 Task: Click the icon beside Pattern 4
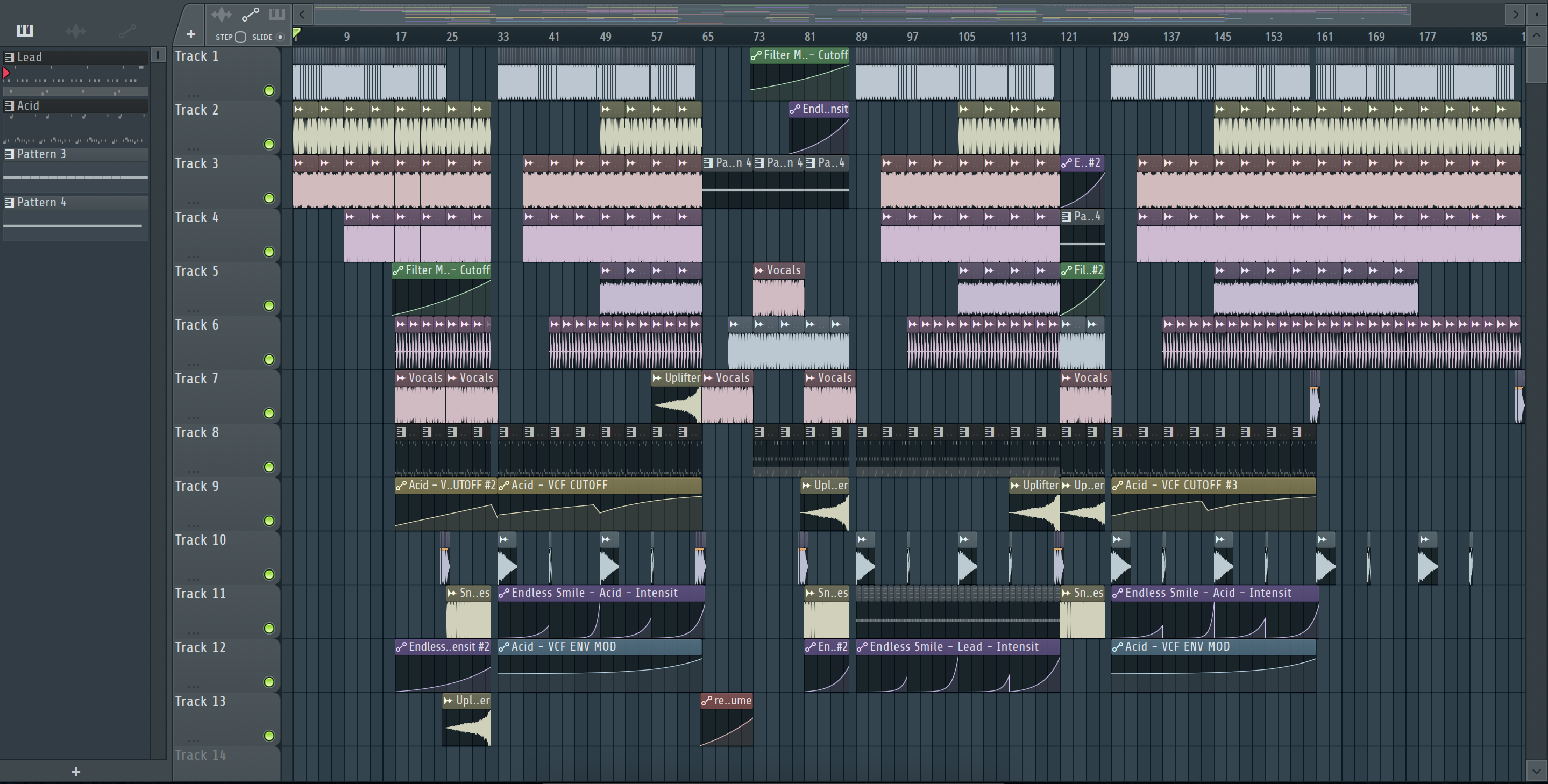(9, 203)
